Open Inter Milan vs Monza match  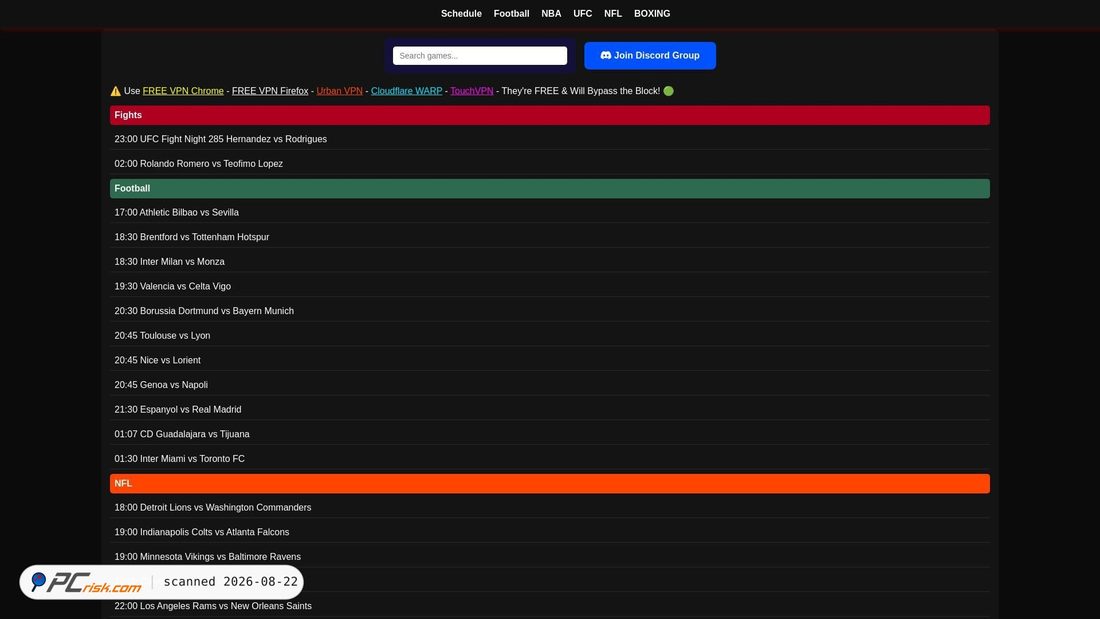tap(549, 262)
